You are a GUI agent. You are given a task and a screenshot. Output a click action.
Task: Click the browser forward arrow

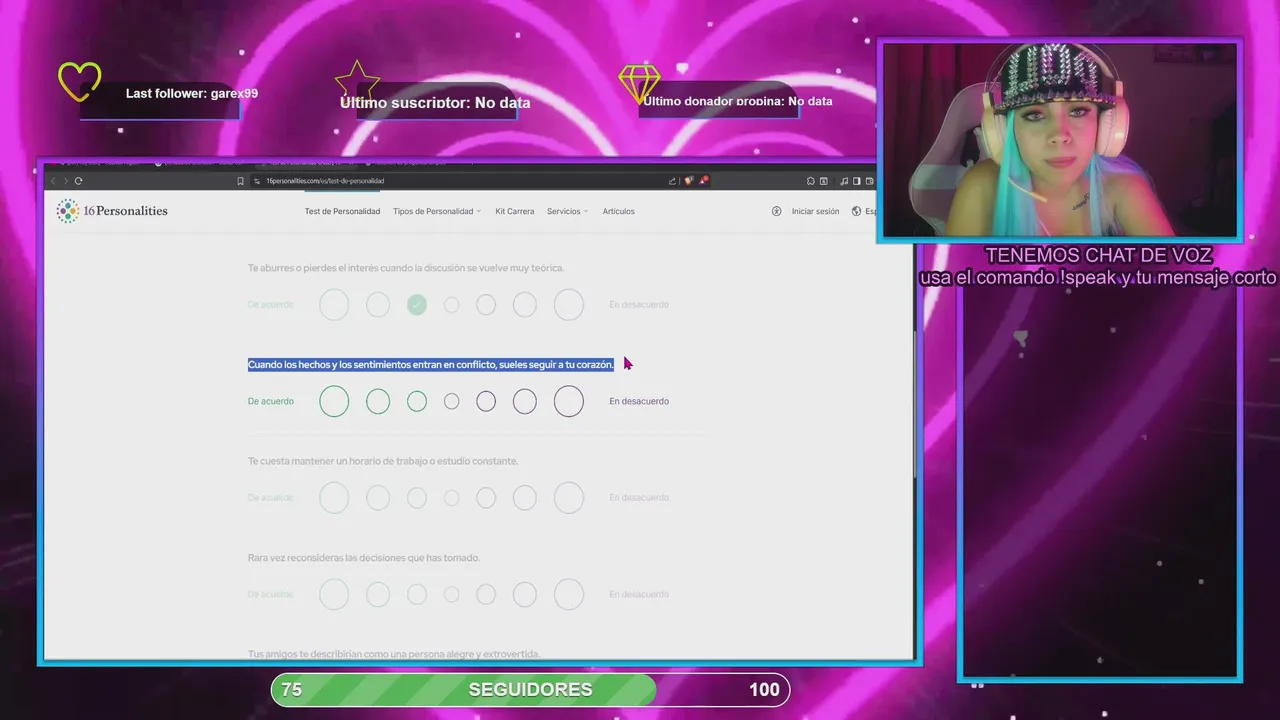(x=65, y=181)
